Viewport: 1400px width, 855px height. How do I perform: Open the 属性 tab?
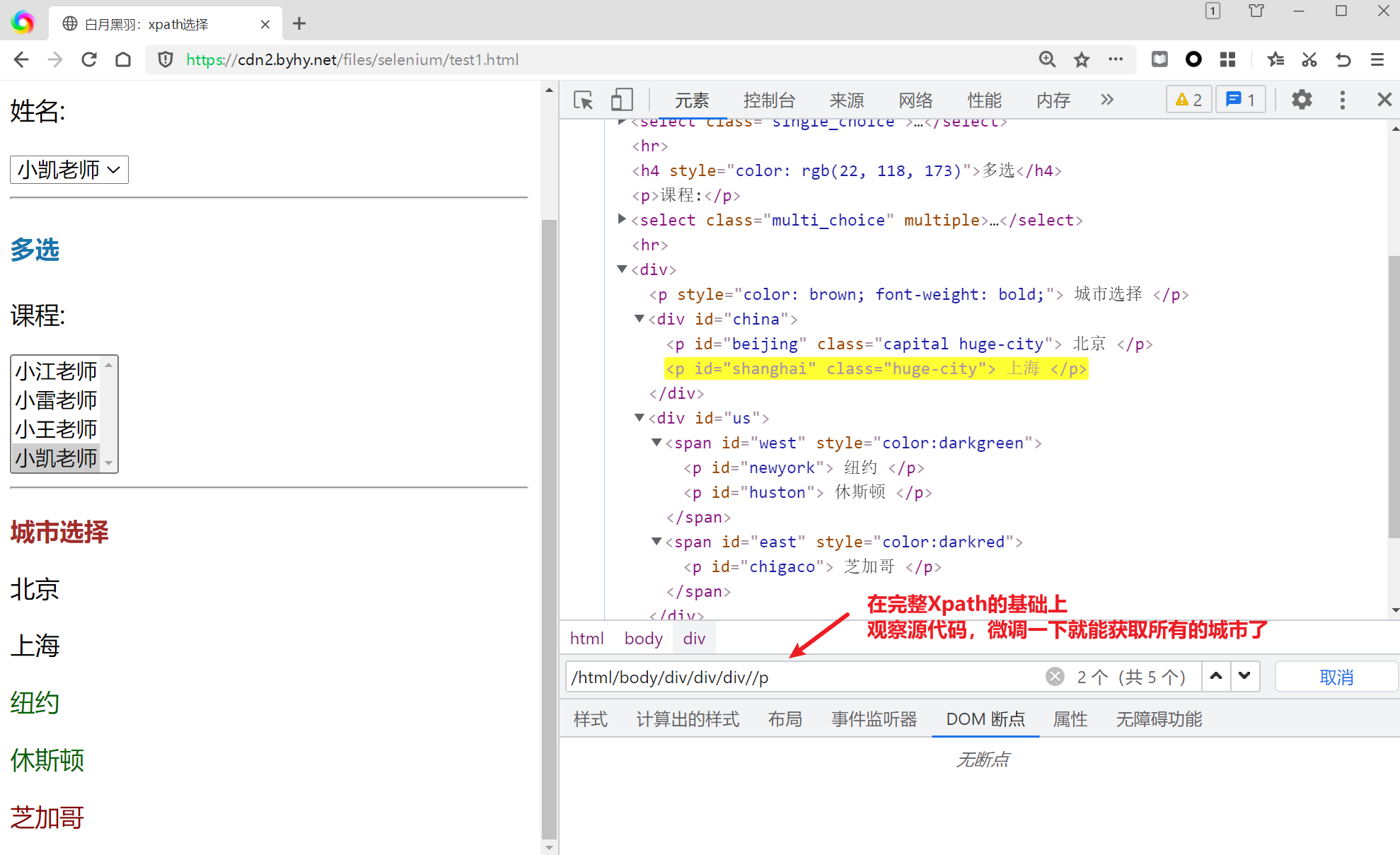click(1070, 719)
